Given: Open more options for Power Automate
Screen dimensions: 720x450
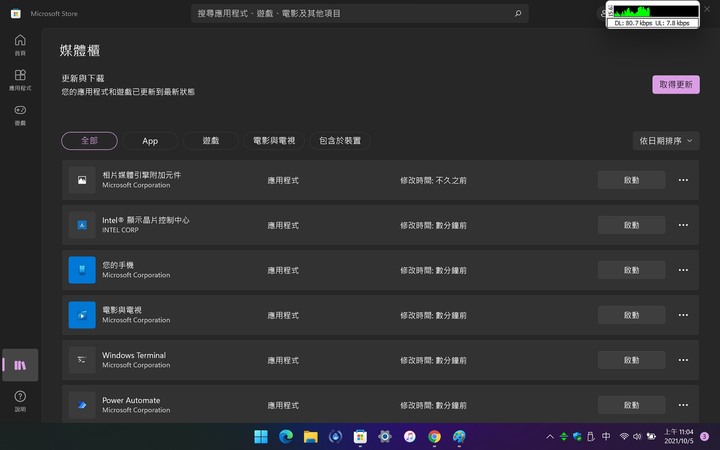Looking at the screenshot, I should coord(683,405).
